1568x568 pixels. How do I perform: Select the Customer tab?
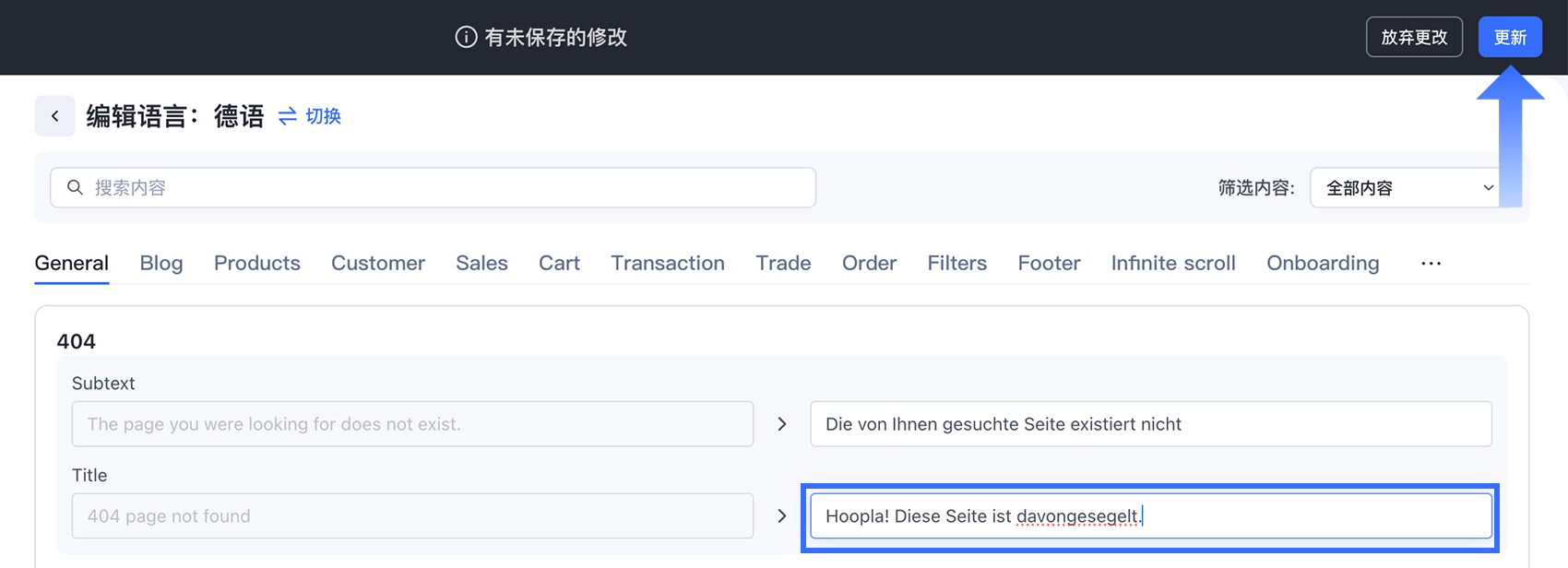click(x=378, y=263)
